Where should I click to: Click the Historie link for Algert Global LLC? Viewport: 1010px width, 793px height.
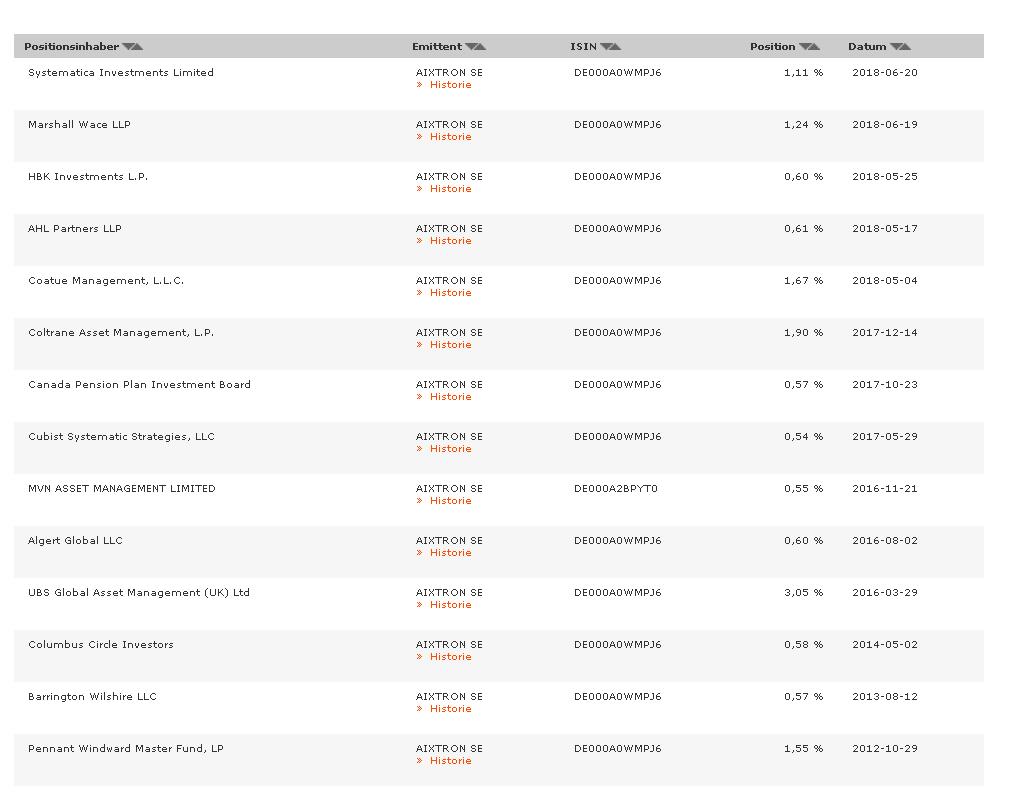(x=450, y=553)
